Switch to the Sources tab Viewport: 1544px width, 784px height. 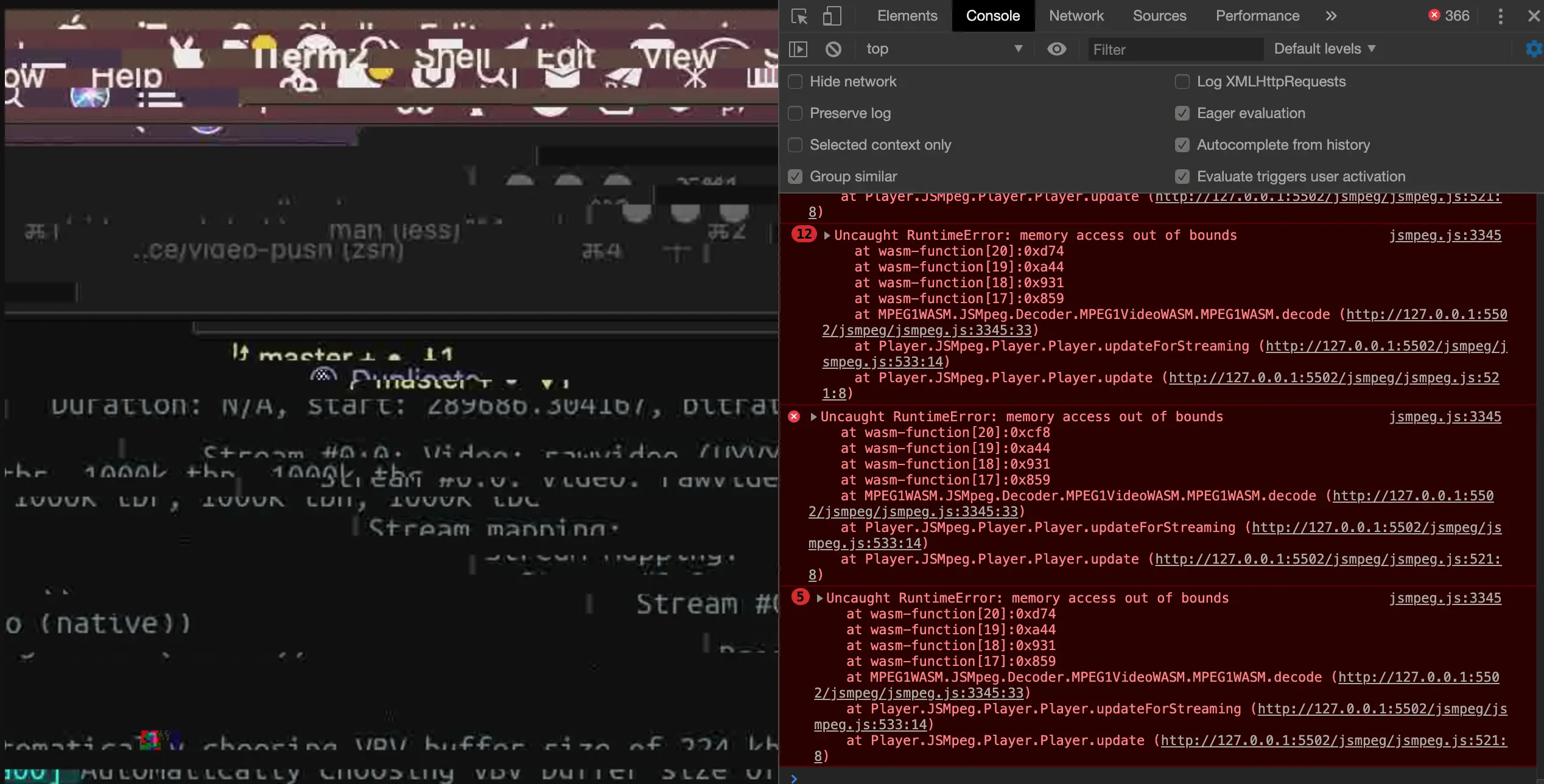[x=1159, y=16]
